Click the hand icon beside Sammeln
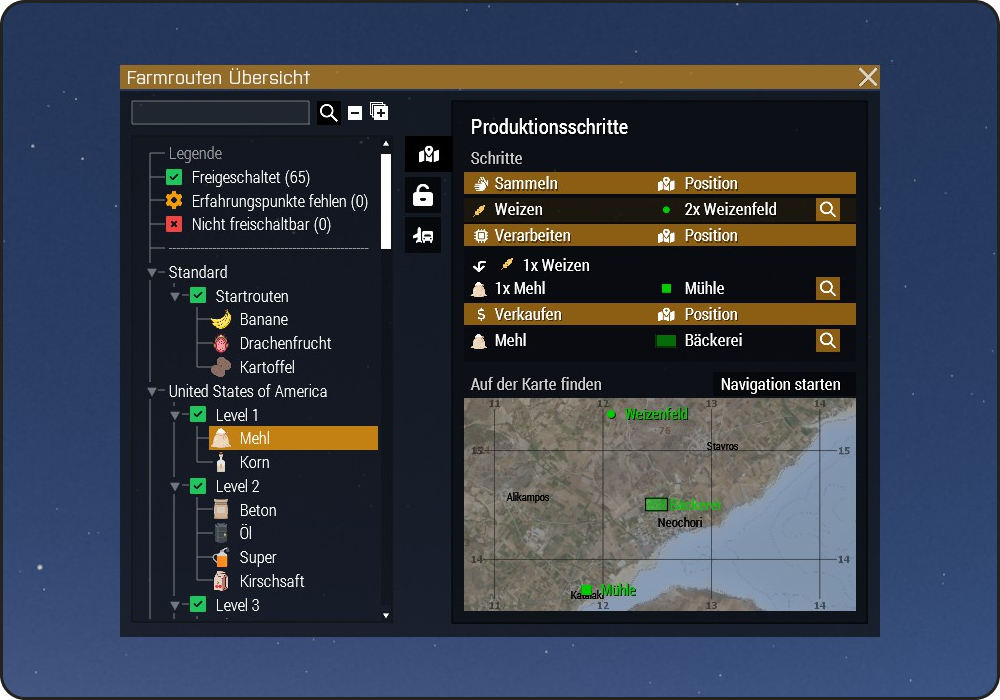The image size is (1000, 700). tap(481, 184)
